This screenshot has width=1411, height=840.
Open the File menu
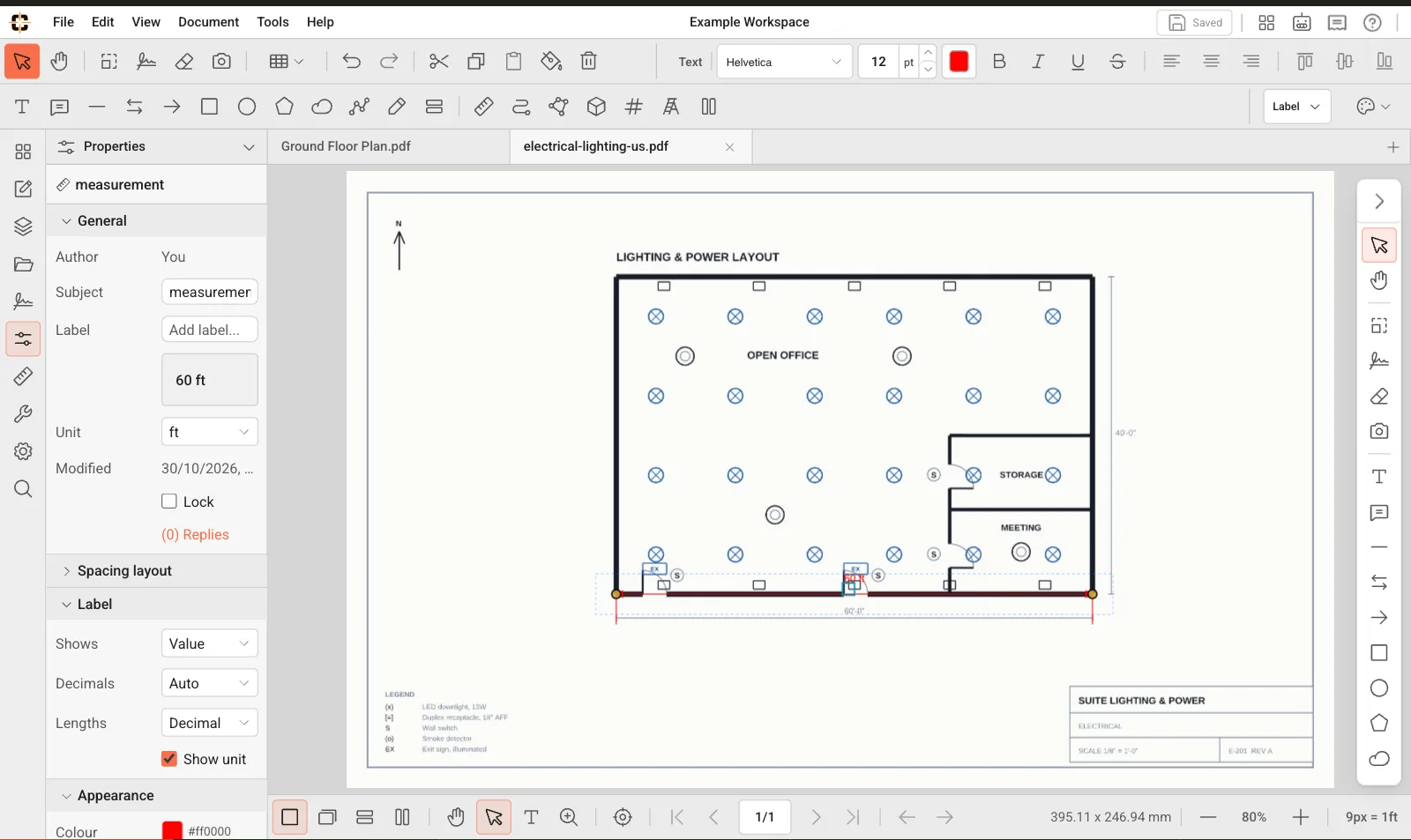(63, 22)
